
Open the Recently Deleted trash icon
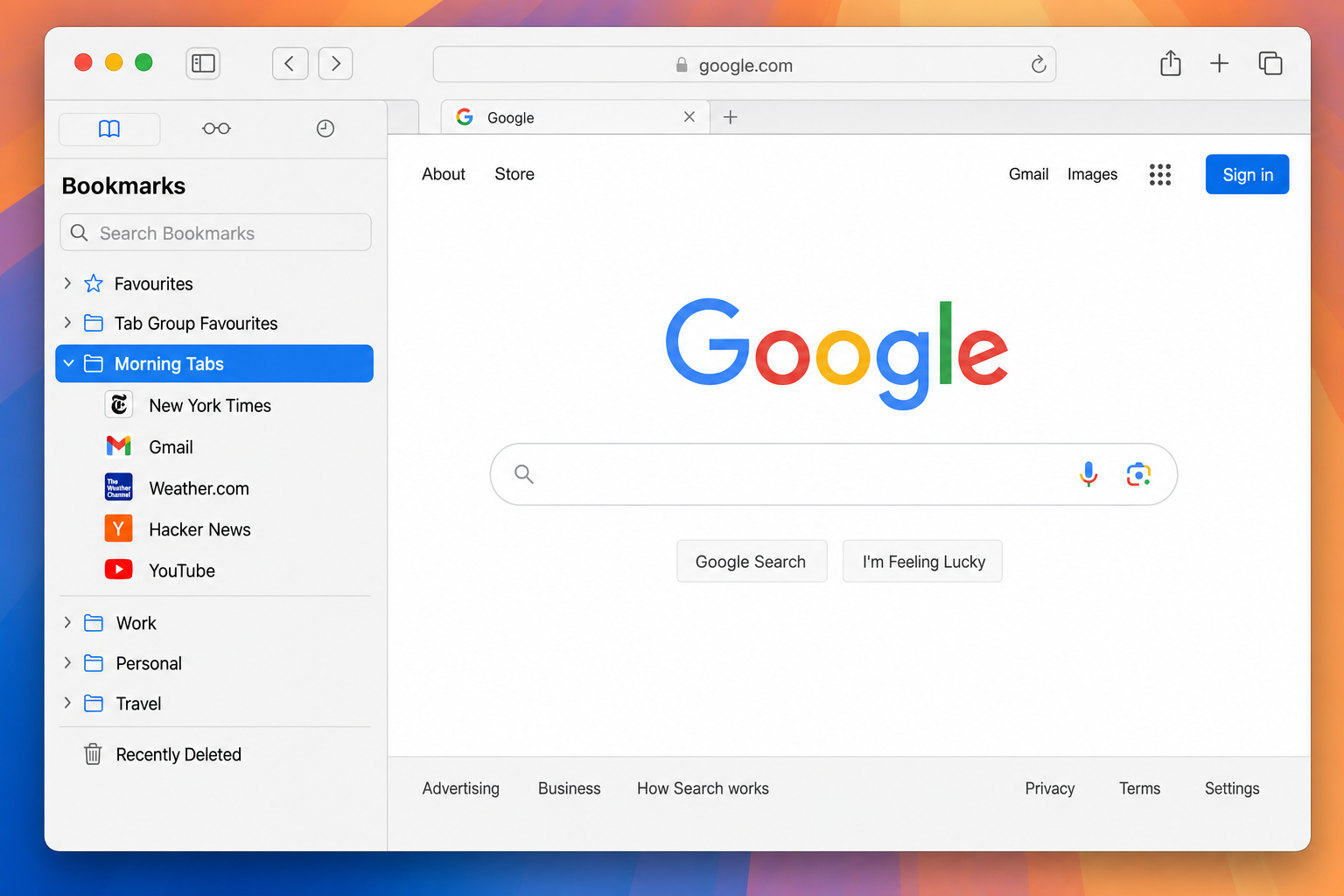(x=93, y=754)
